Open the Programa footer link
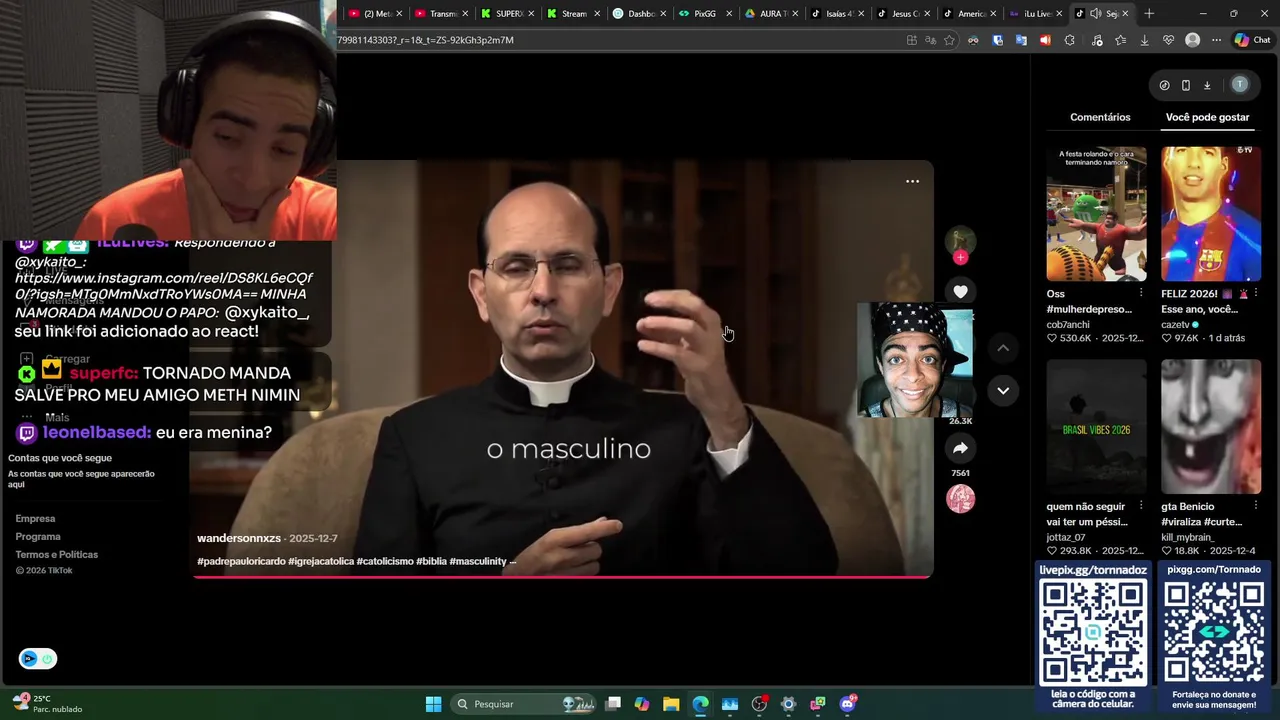Screen dimensions: 1280x720 (x=38, y=536)
